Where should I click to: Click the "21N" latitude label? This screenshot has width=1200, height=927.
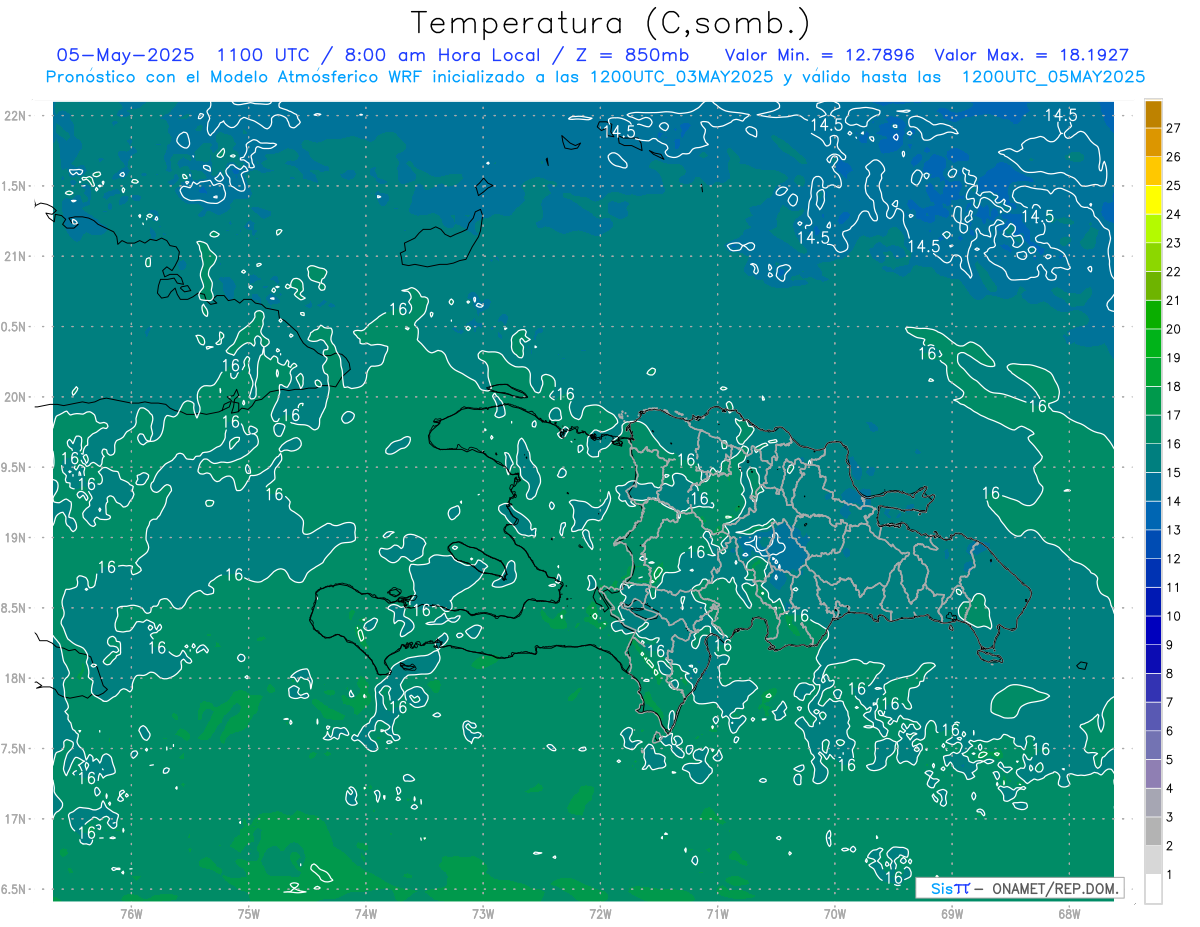[15, 256]
